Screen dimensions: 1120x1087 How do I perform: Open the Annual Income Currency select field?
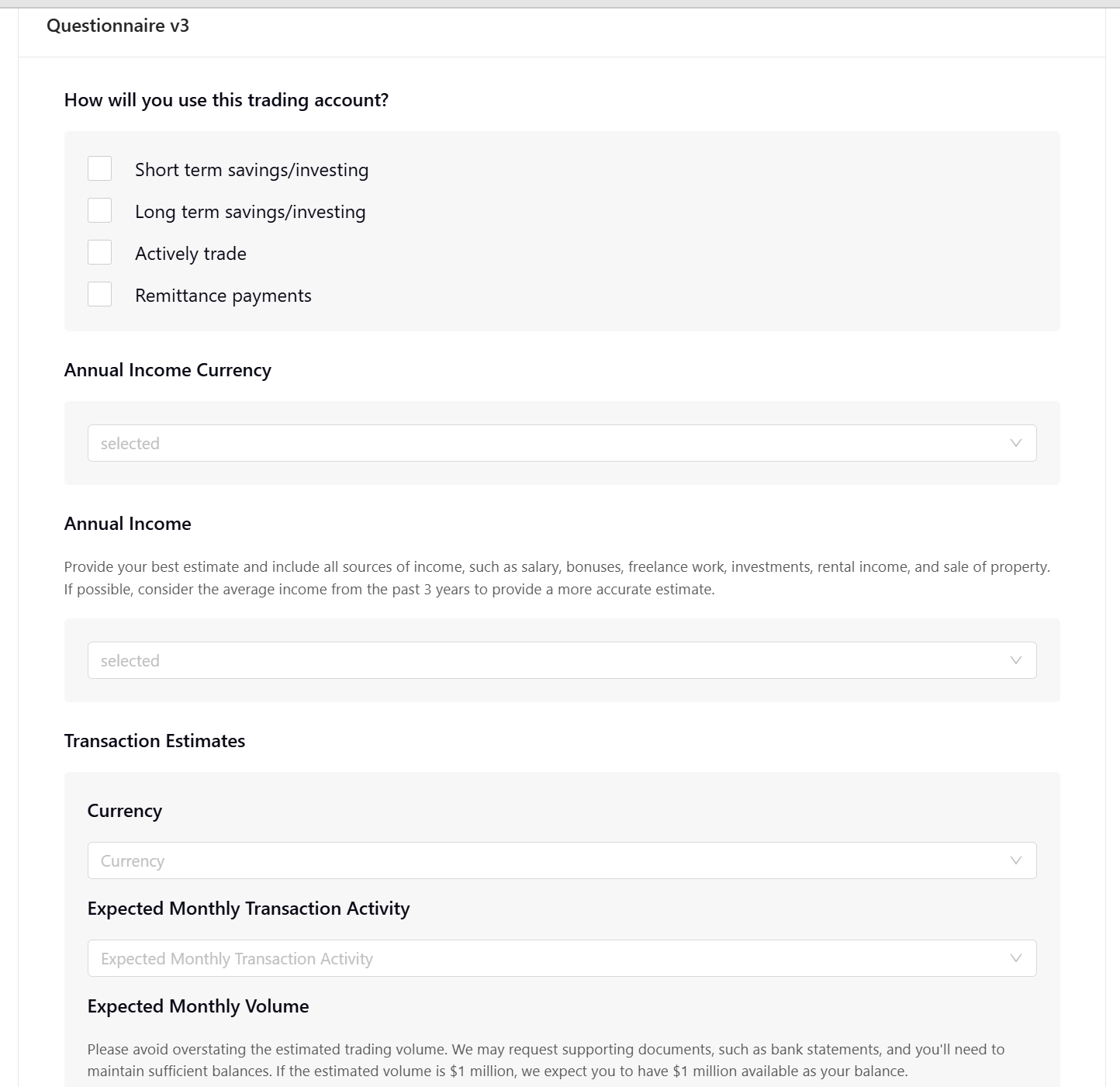[562, 443]
